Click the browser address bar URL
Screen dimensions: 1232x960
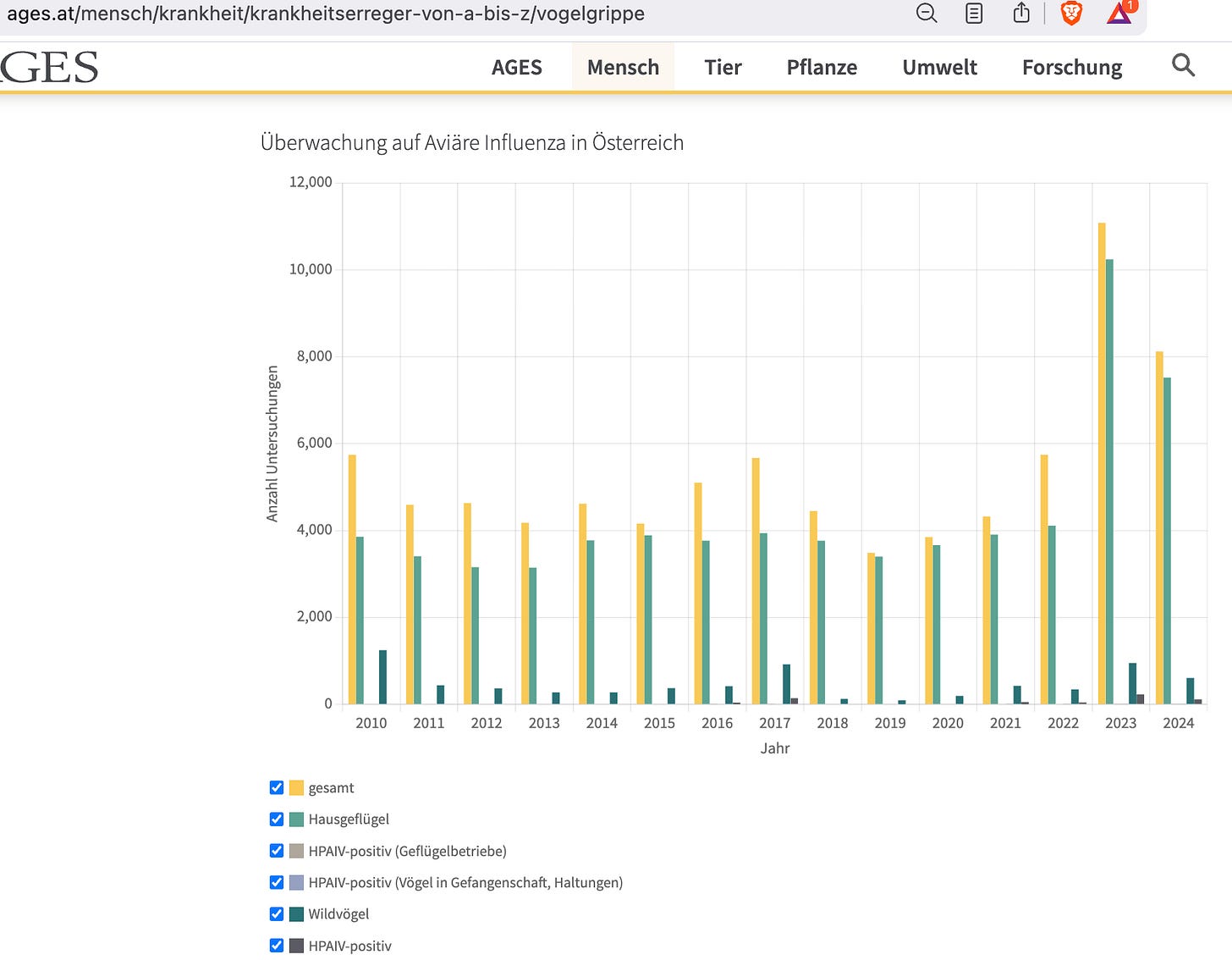pyautogui.click(x=326, y=14)
